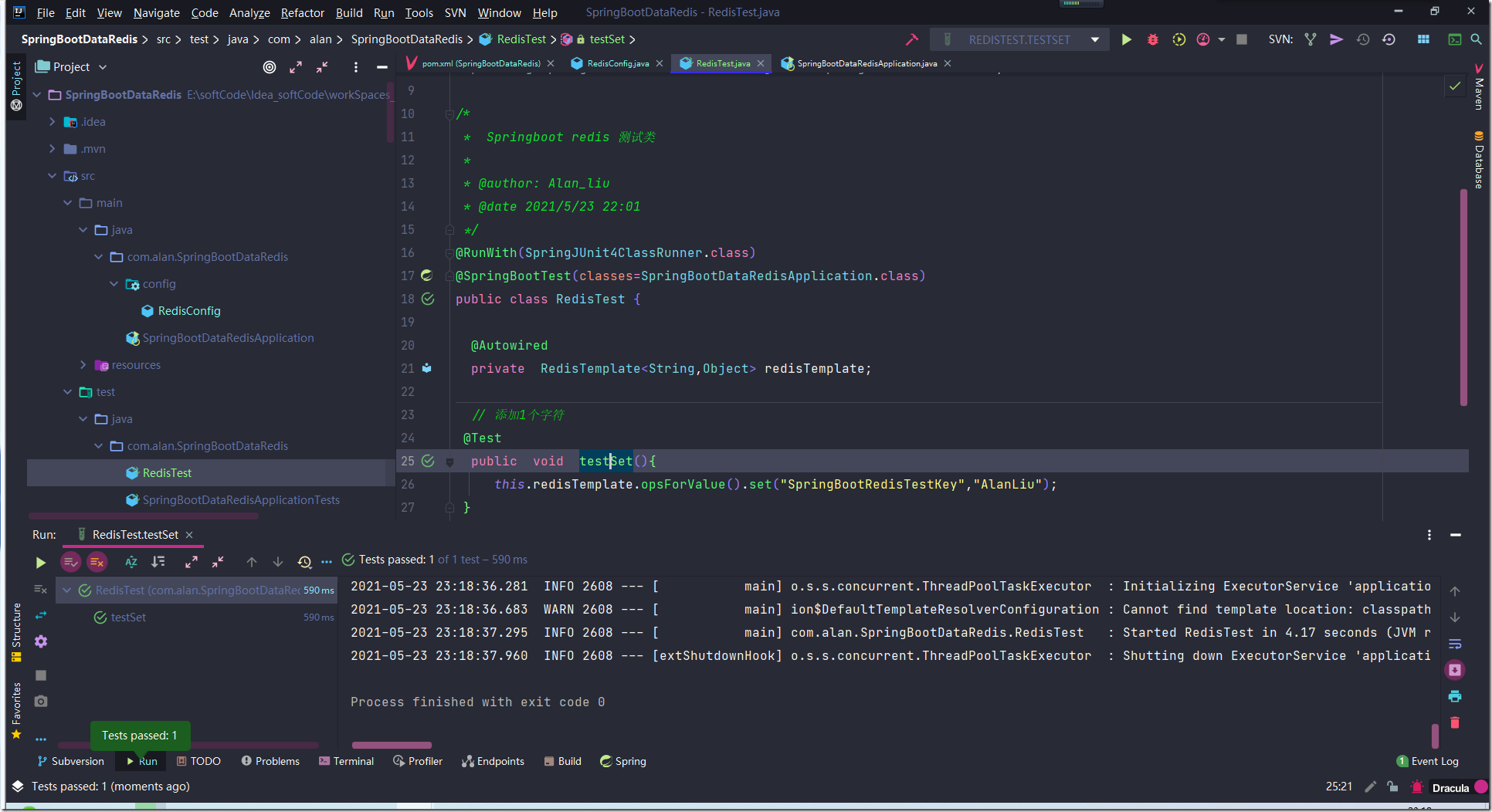The width and height of the screenshot is (1492, 812).
Task: Expand all in Project panel
Action: coord(296,67)
